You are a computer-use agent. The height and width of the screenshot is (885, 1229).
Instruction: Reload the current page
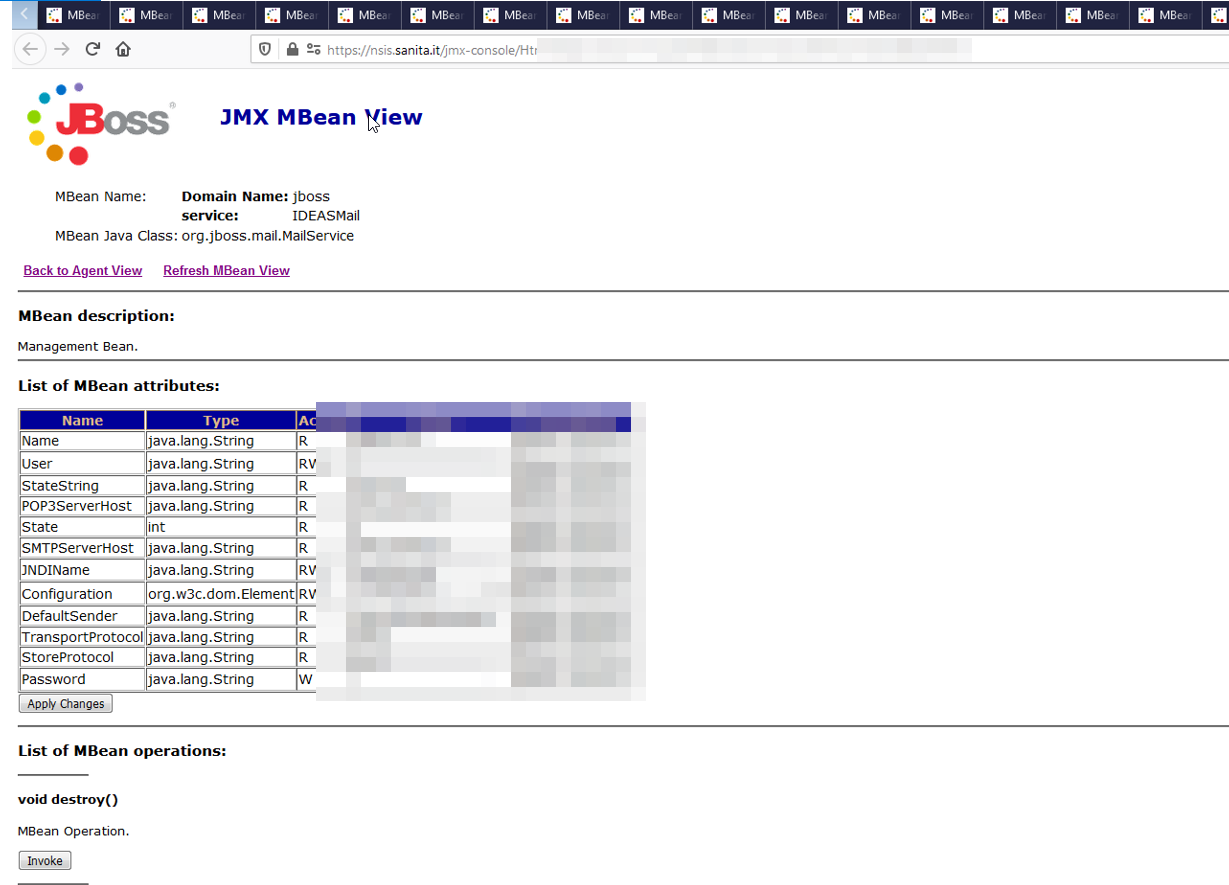[x=93, y=49]
